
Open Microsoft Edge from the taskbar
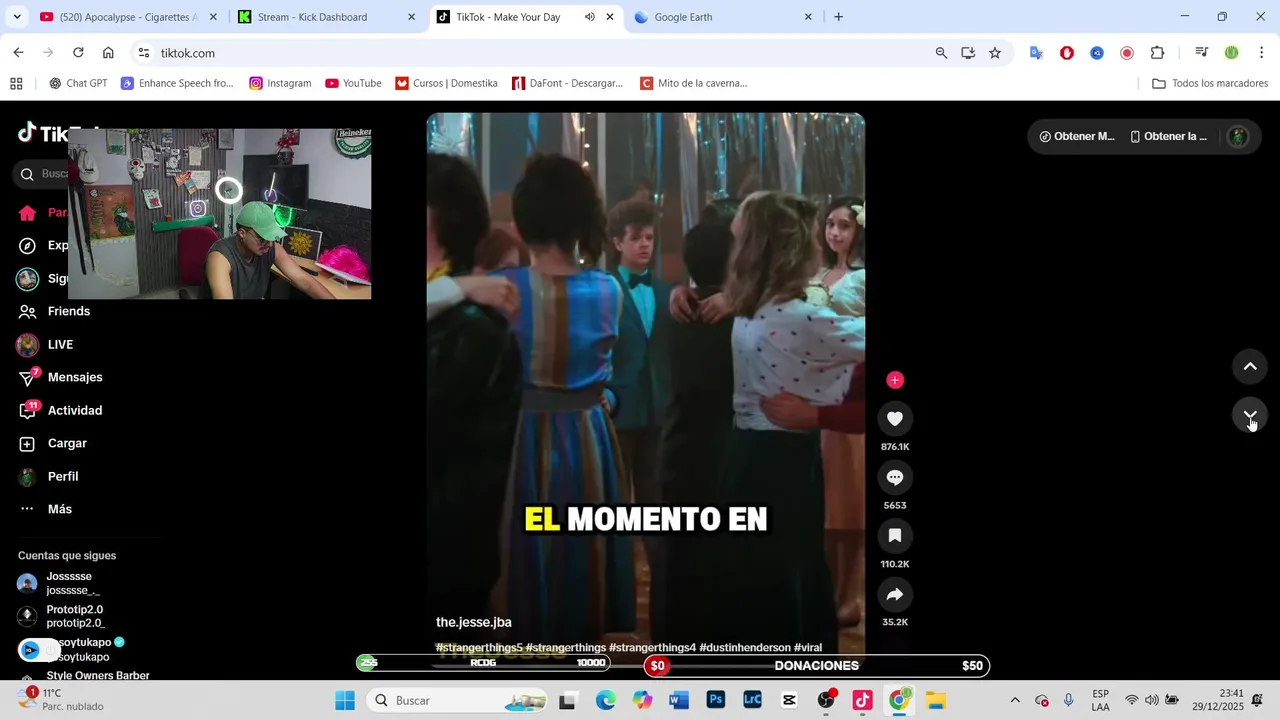point(605,700)
